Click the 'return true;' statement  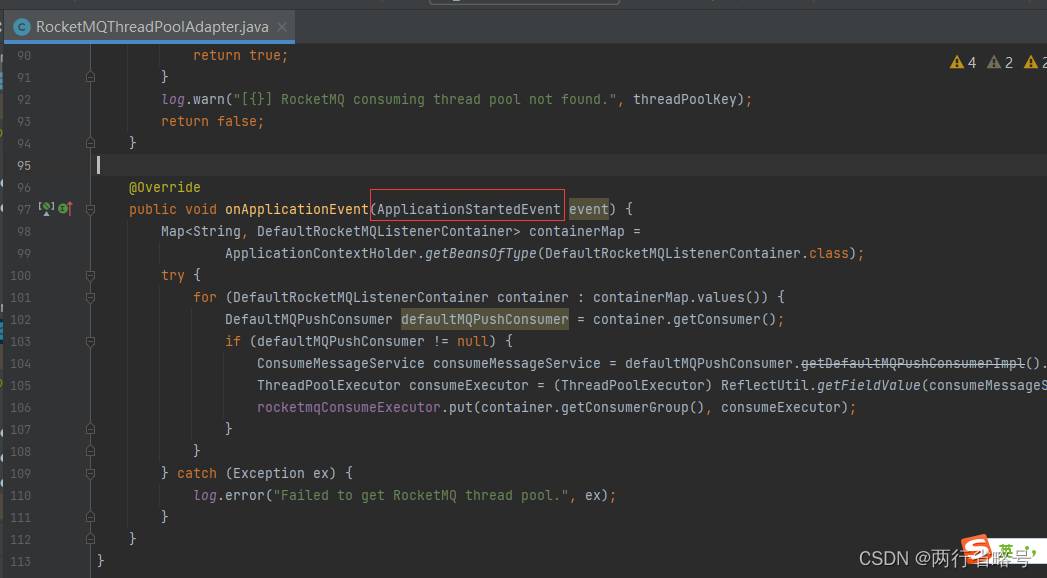[x=240, y=55]
